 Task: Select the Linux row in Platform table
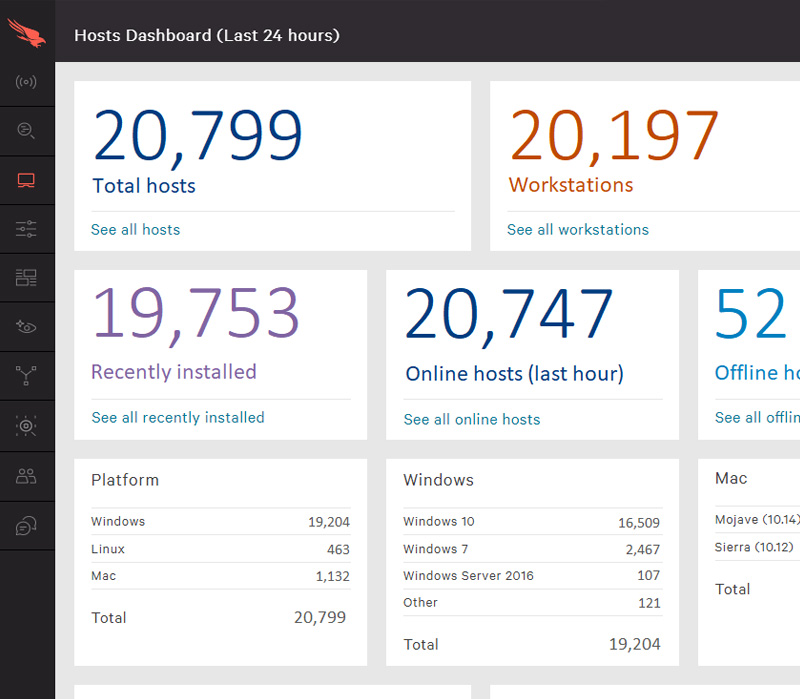click(x=219, y=549)
